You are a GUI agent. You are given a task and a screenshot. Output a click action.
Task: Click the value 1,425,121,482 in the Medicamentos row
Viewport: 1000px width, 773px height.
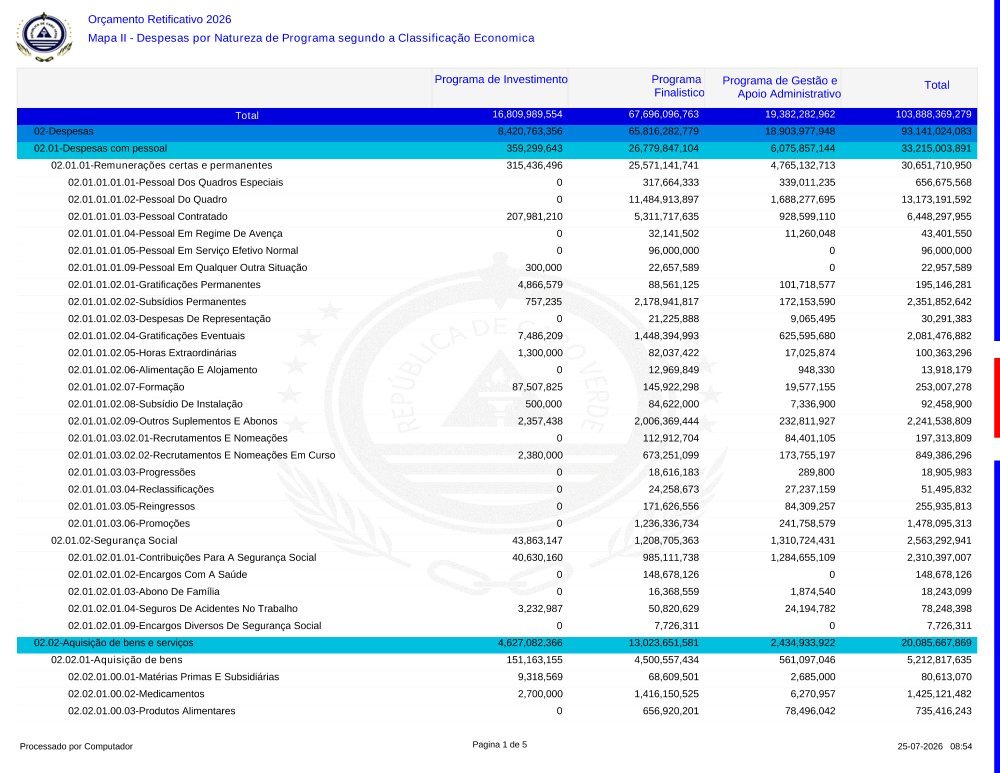(939, 694)
